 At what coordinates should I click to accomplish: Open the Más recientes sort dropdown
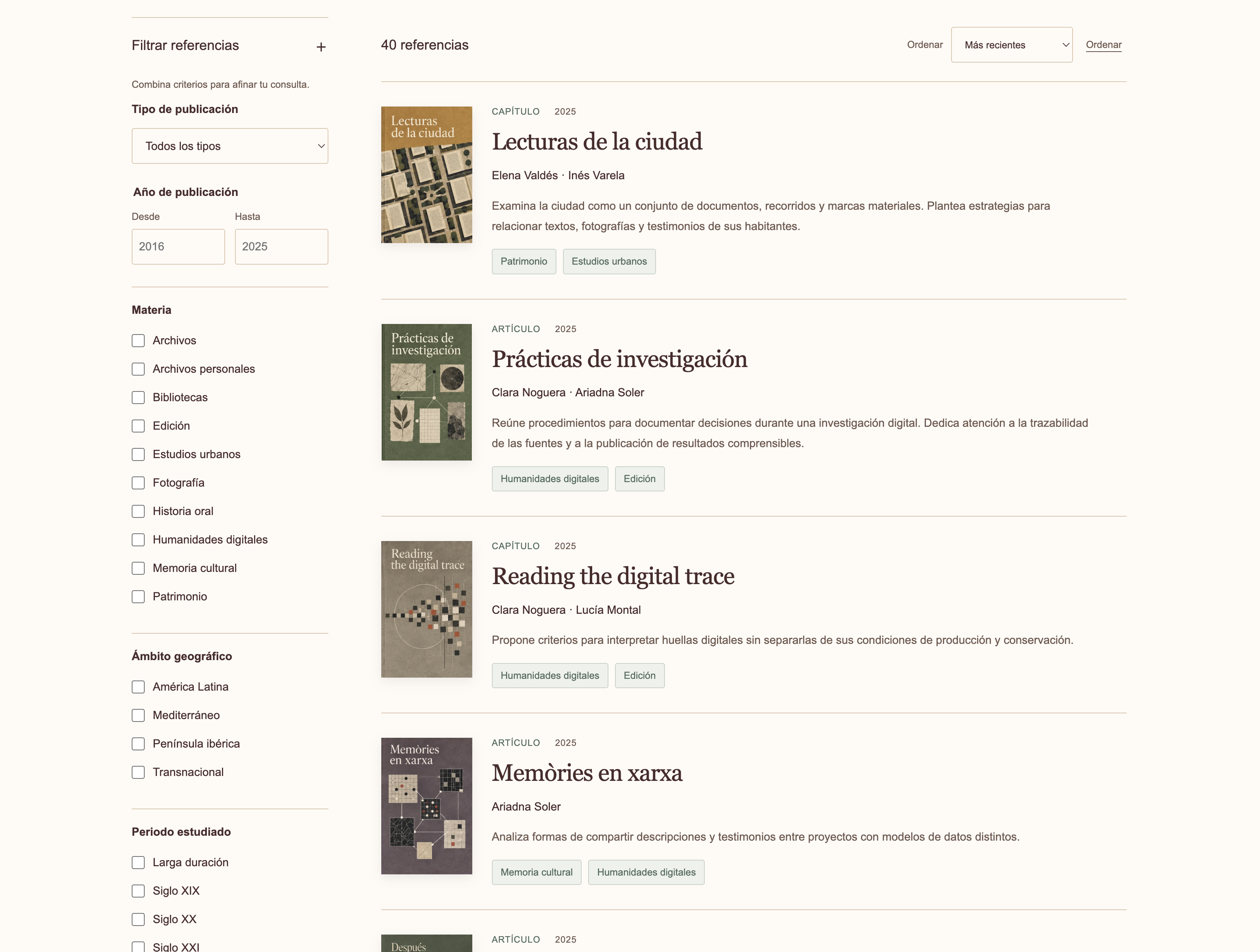1012,44
